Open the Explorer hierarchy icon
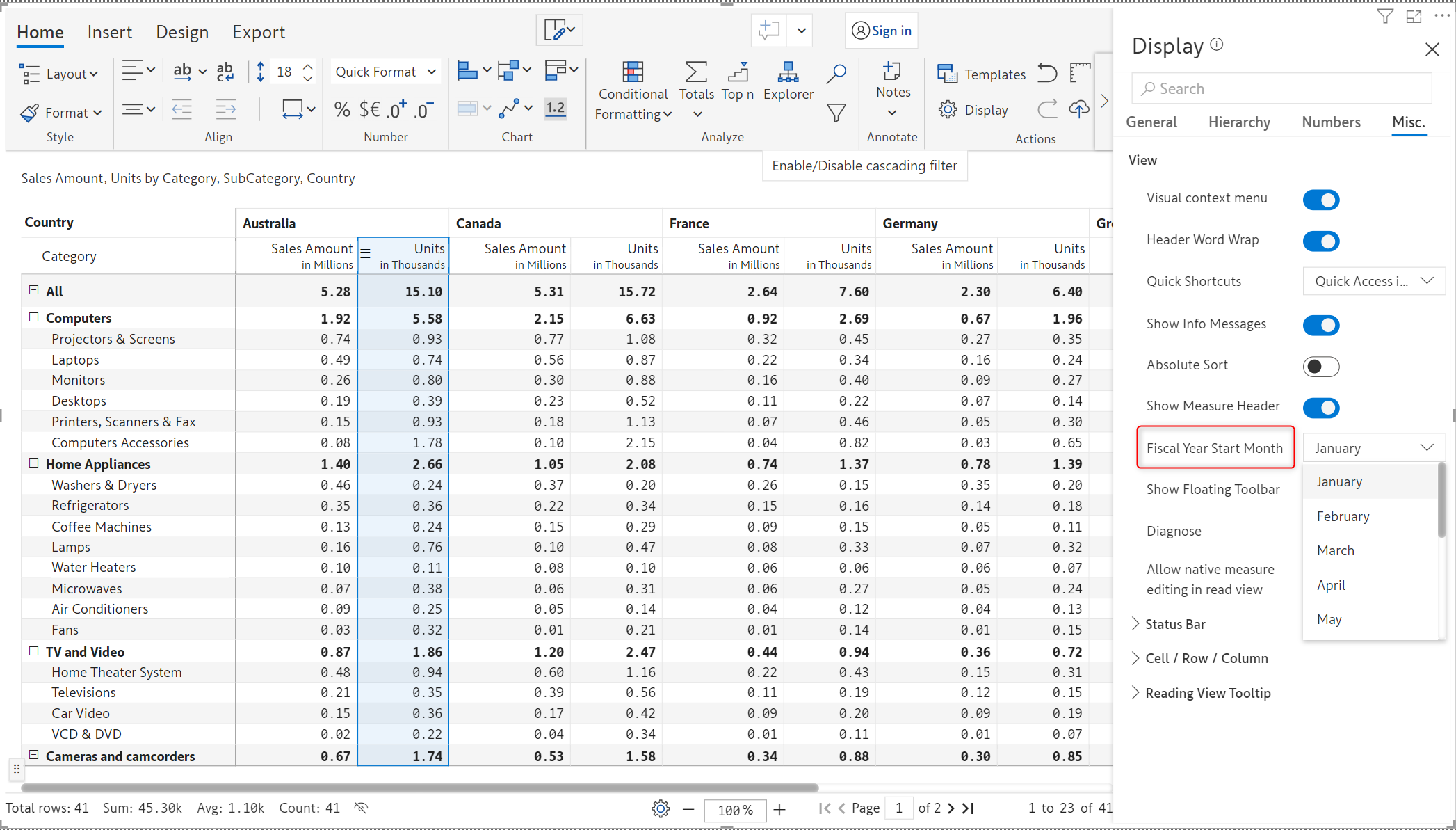Viewport: 1456px width, 830px height. [788, 72]
